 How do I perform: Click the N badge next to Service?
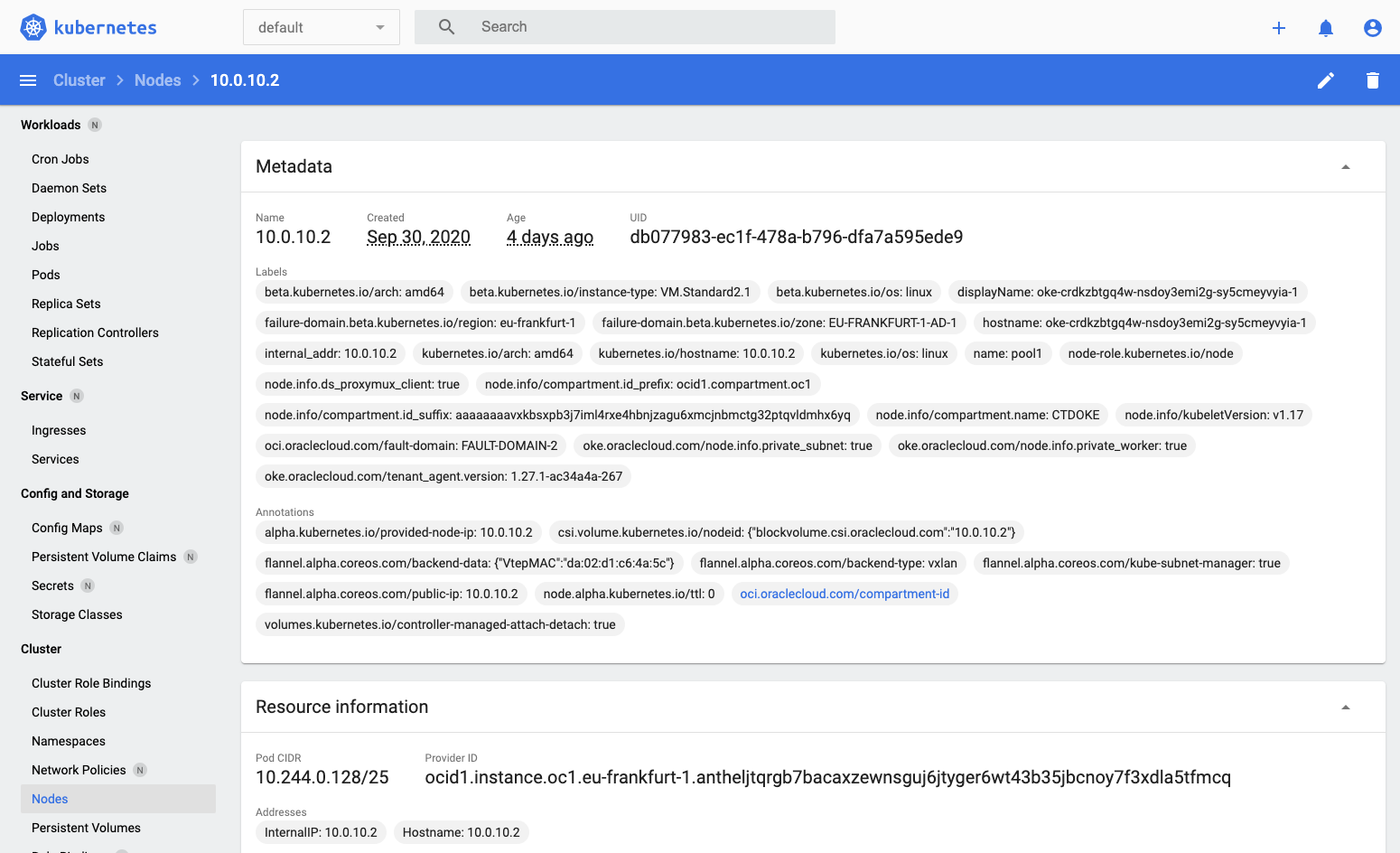[77, 396]
